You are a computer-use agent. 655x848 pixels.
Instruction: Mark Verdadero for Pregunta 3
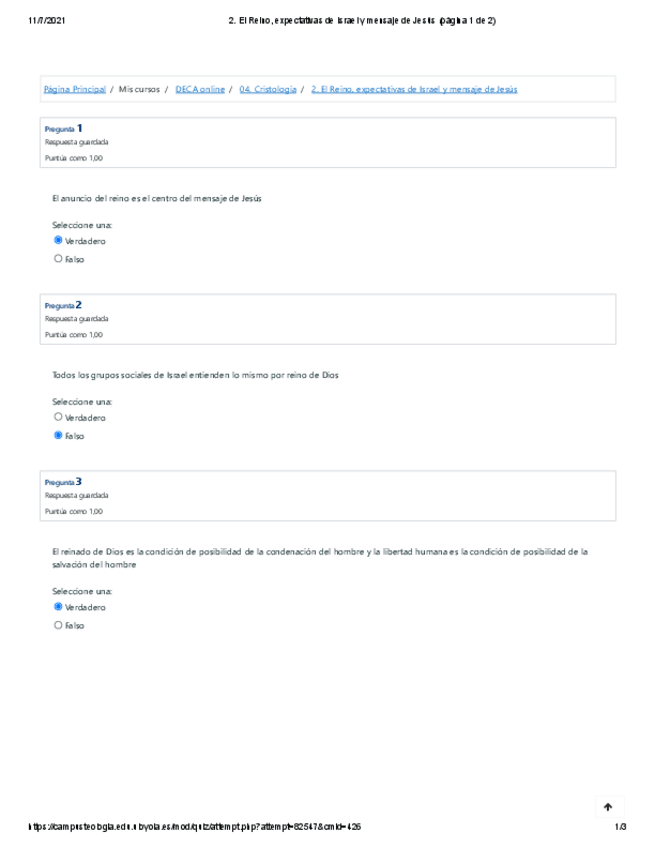click(x=58, y=607)
